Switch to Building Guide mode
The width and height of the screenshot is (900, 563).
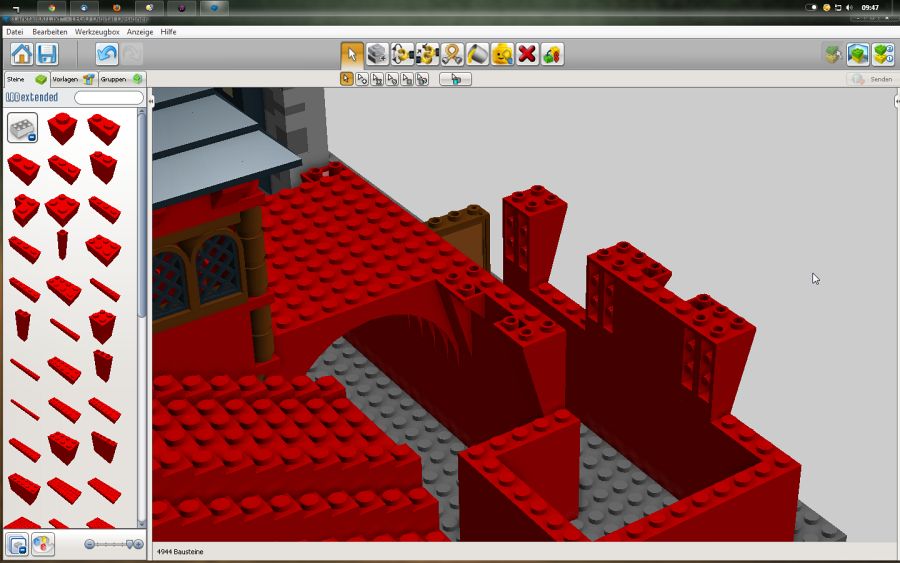point(883,54)
